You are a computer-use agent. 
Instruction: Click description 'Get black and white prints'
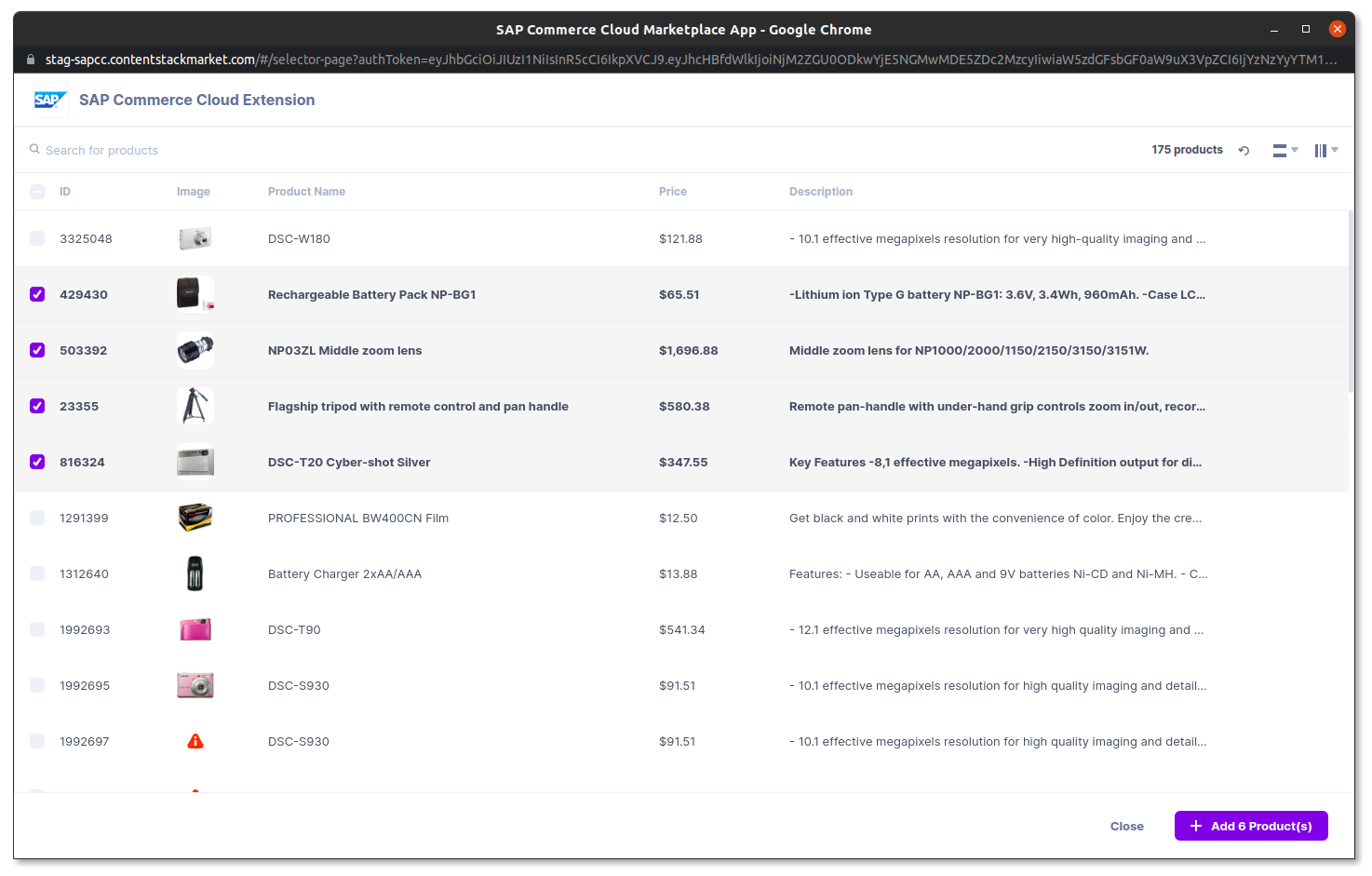tap(995, 519)
